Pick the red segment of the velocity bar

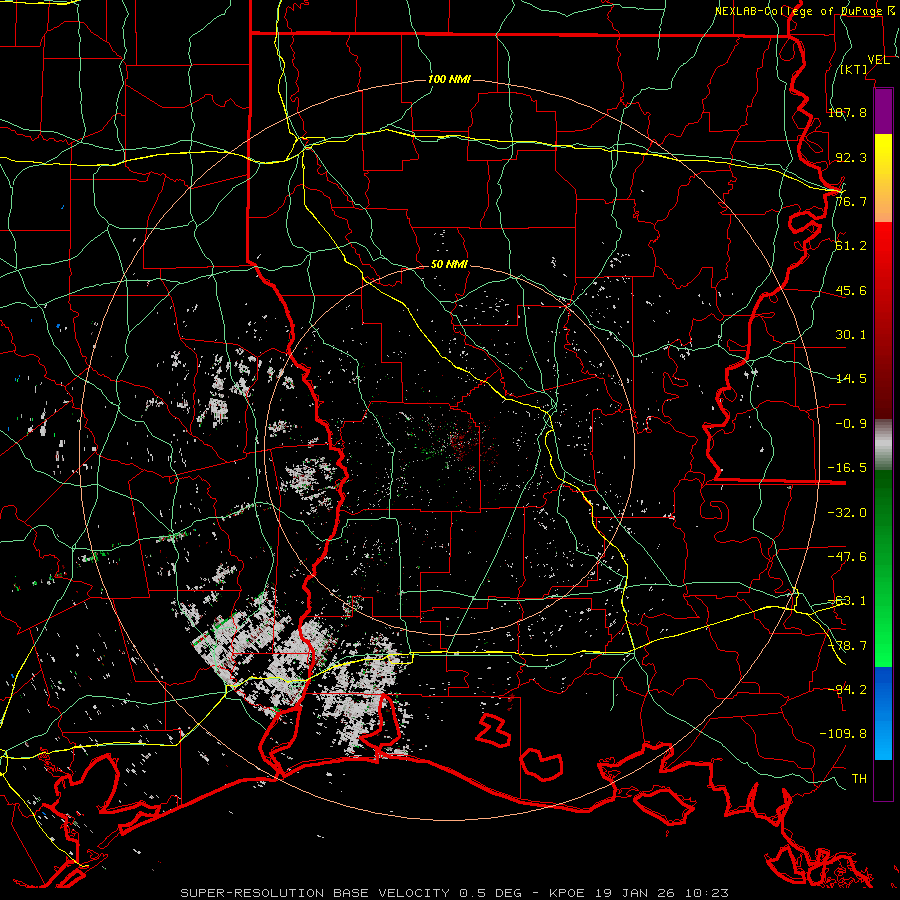coord(883,320)
